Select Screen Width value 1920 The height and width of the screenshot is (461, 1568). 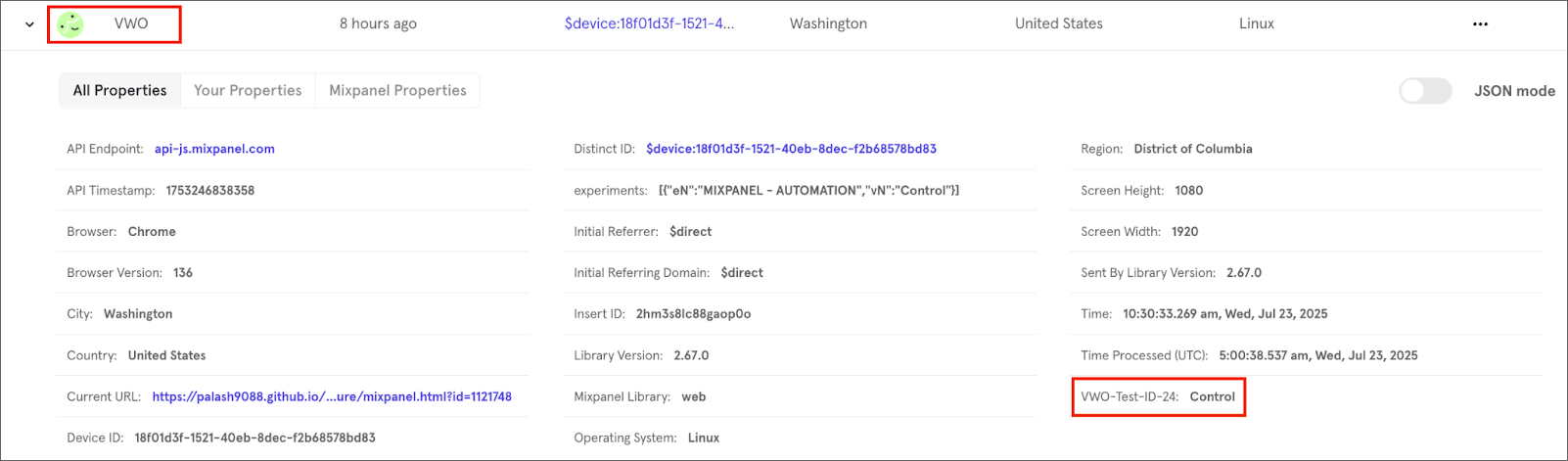[x=1184, y=231]
